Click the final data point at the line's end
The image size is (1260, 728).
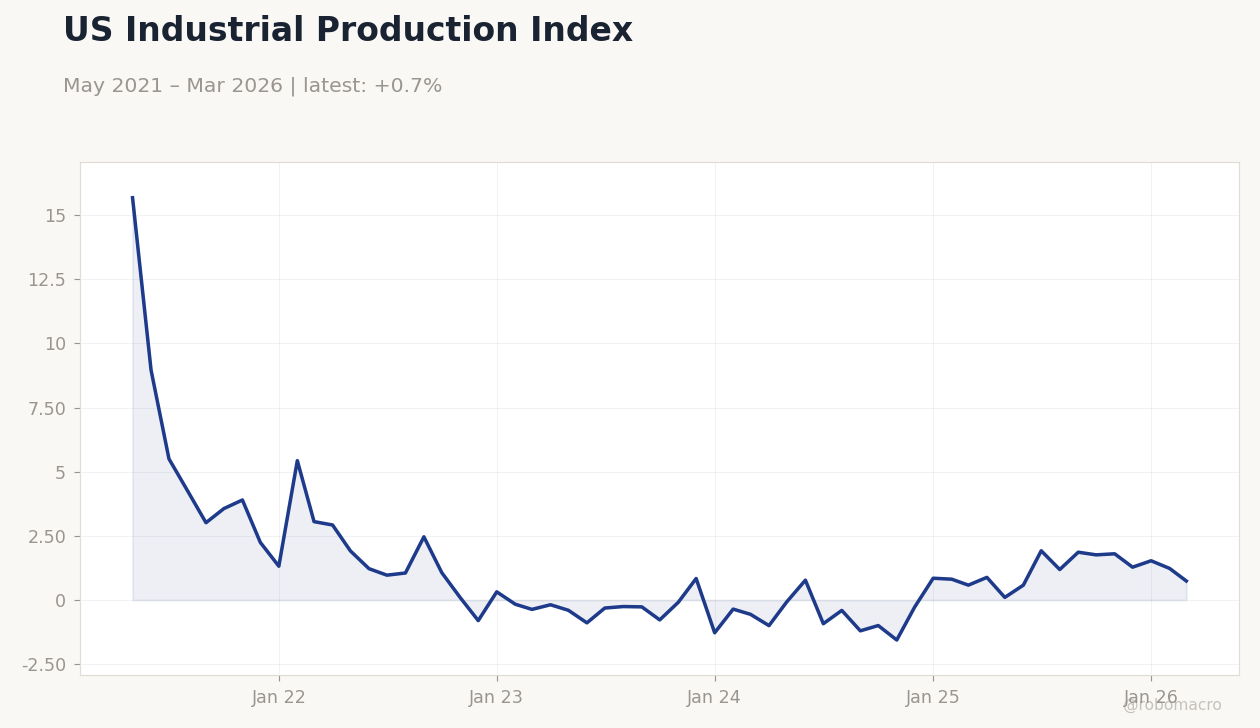coord(1186,581)
